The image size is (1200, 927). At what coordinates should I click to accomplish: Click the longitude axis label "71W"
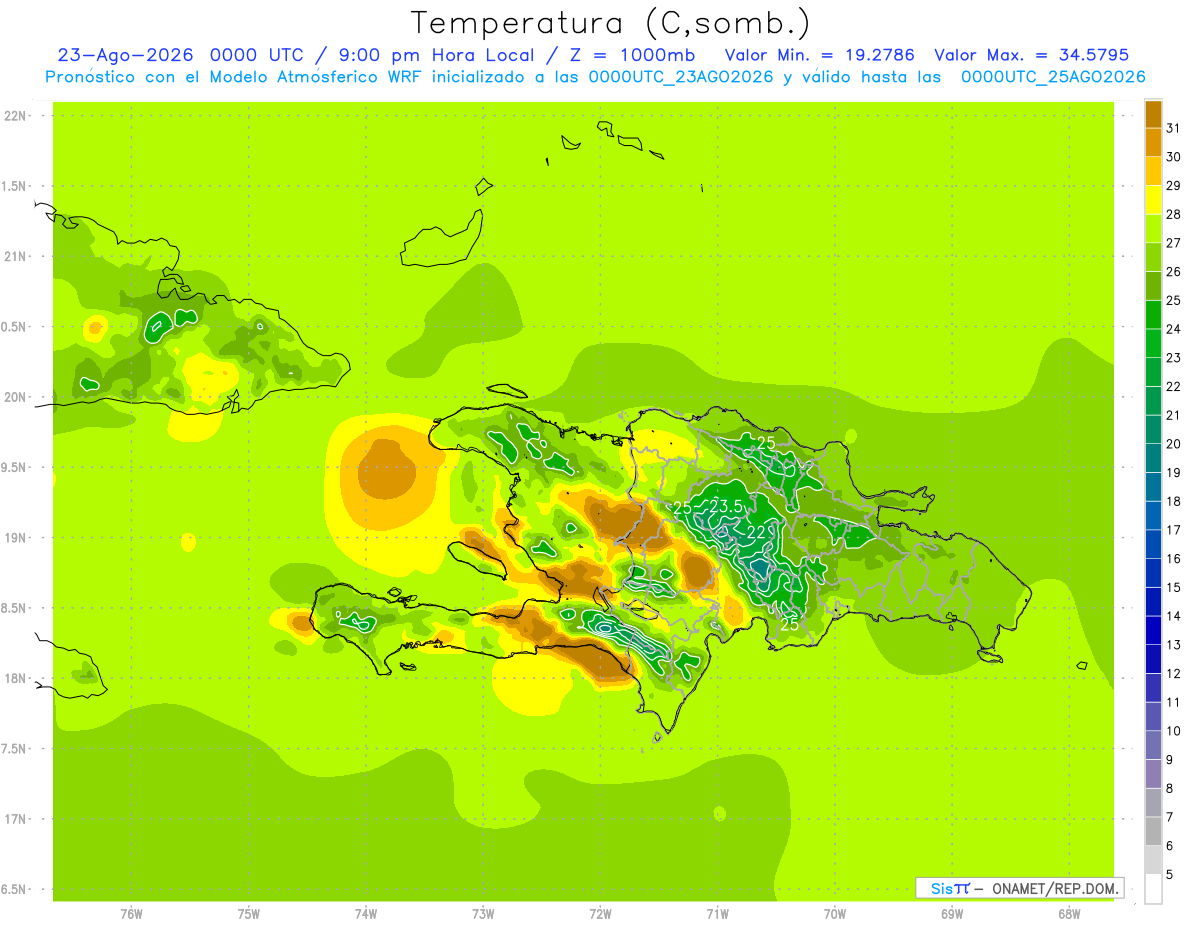click(x=717, y=914)
